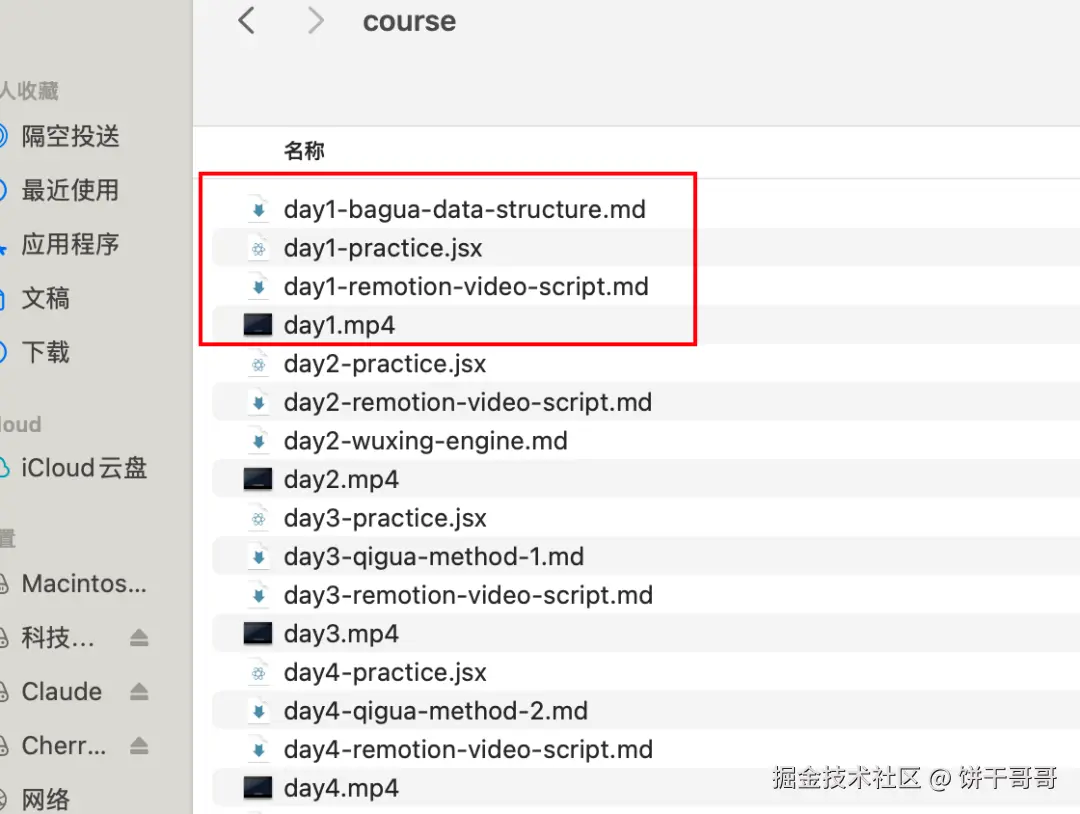Click the Finder forward navigation arrow
The image size is (1080, 814).
click(x=316, y=21)
